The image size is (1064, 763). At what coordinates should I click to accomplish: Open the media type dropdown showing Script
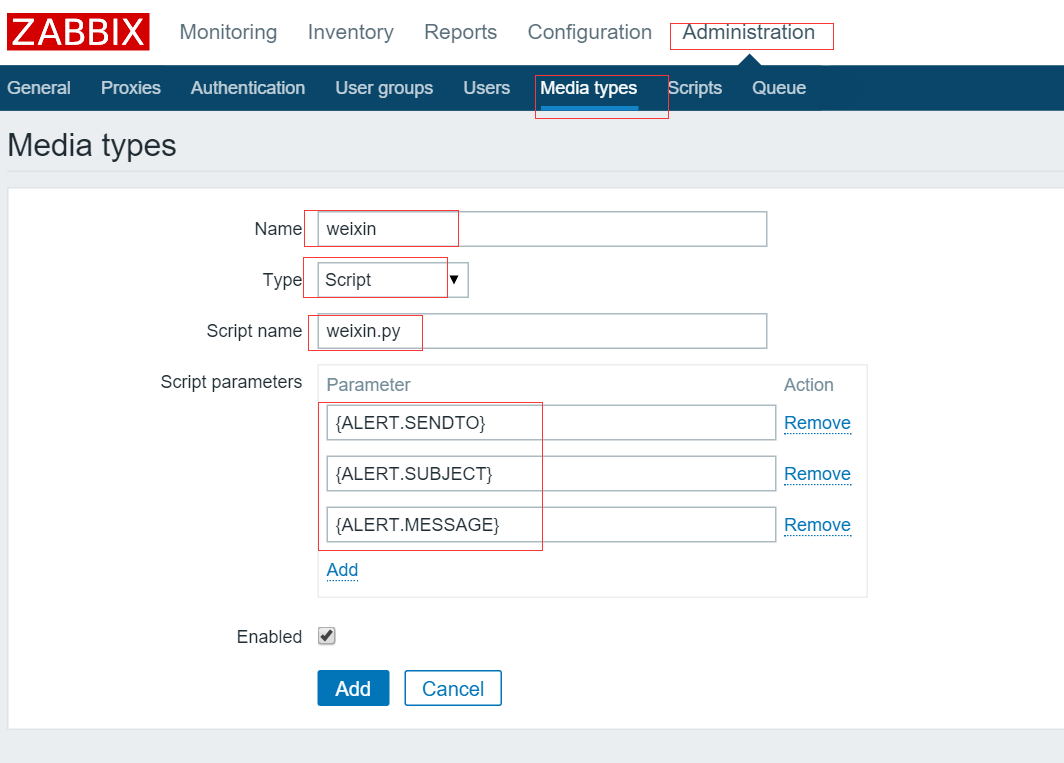pyautogui.click(x=456, y=279)
